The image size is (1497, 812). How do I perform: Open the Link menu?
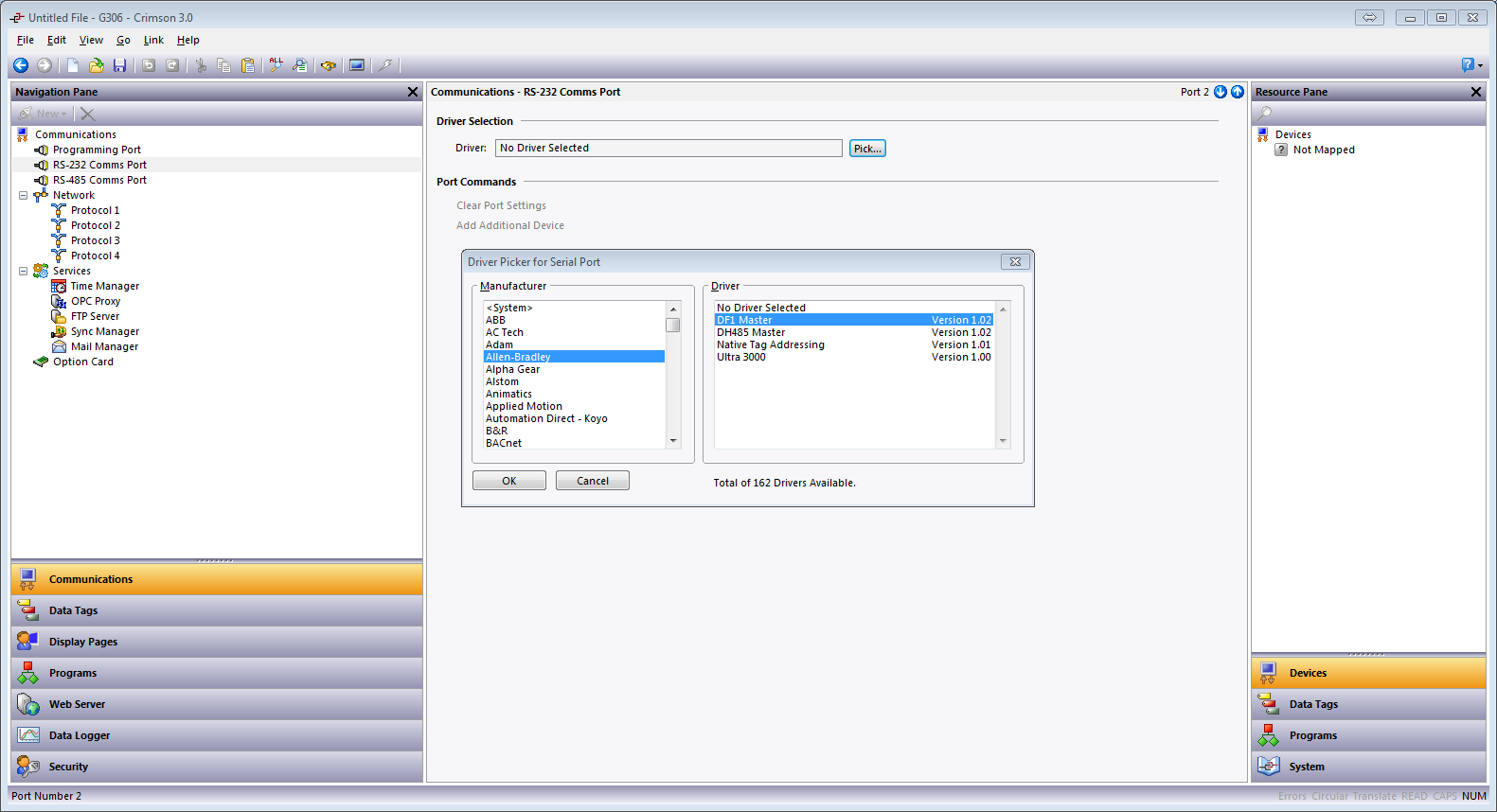pyautogui.click(x=153, y=40)
